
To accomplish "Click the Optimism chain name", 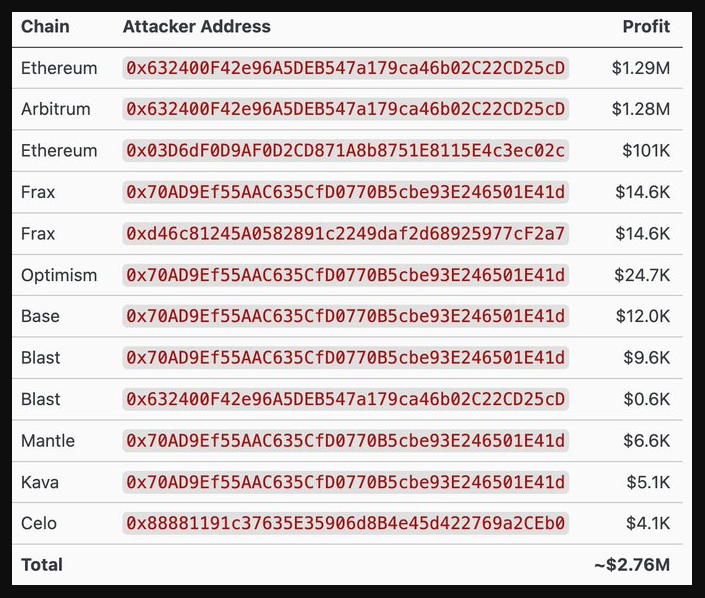I will 59,275.
